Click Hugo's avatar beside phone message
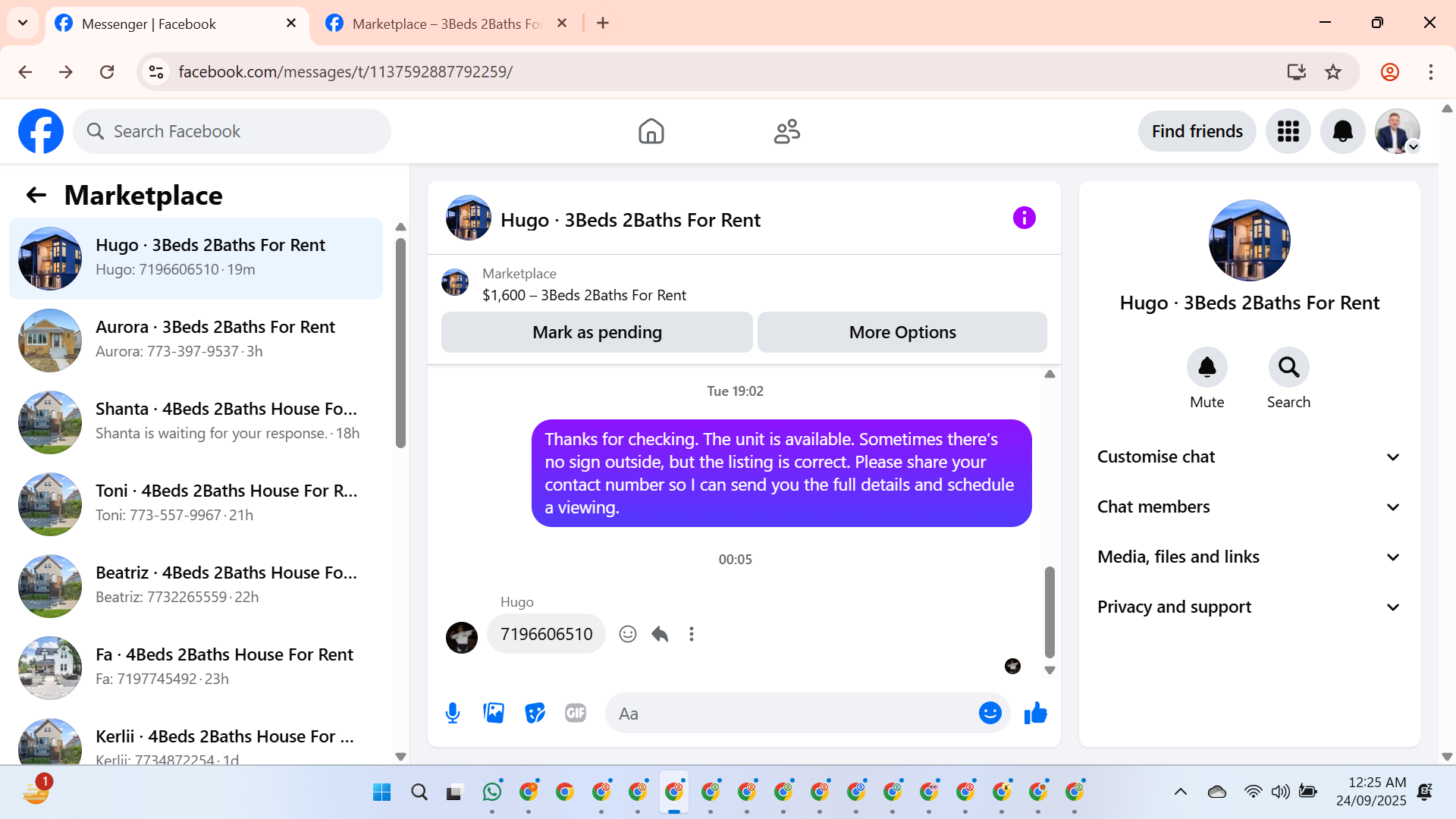 461,637
